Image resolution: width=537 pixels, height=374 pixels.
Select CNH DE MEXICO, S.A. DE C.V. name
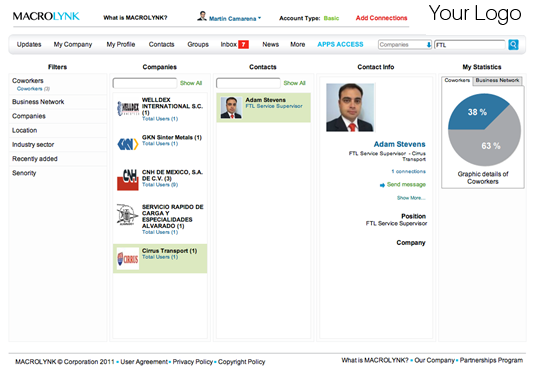pyautogui.click(x=172, y=175)
